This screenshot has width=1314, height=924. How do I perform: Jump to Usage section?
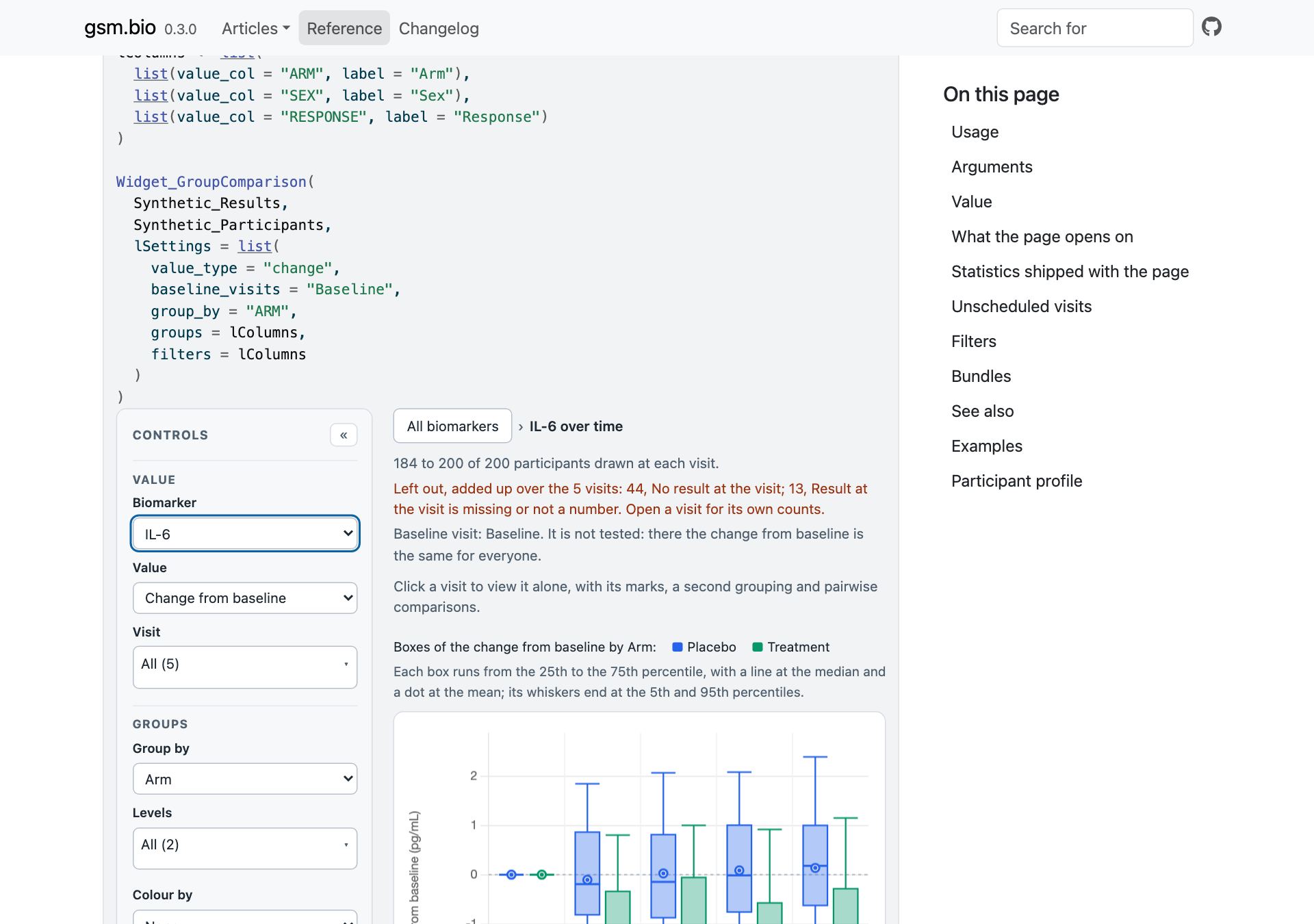coord(975,132)
